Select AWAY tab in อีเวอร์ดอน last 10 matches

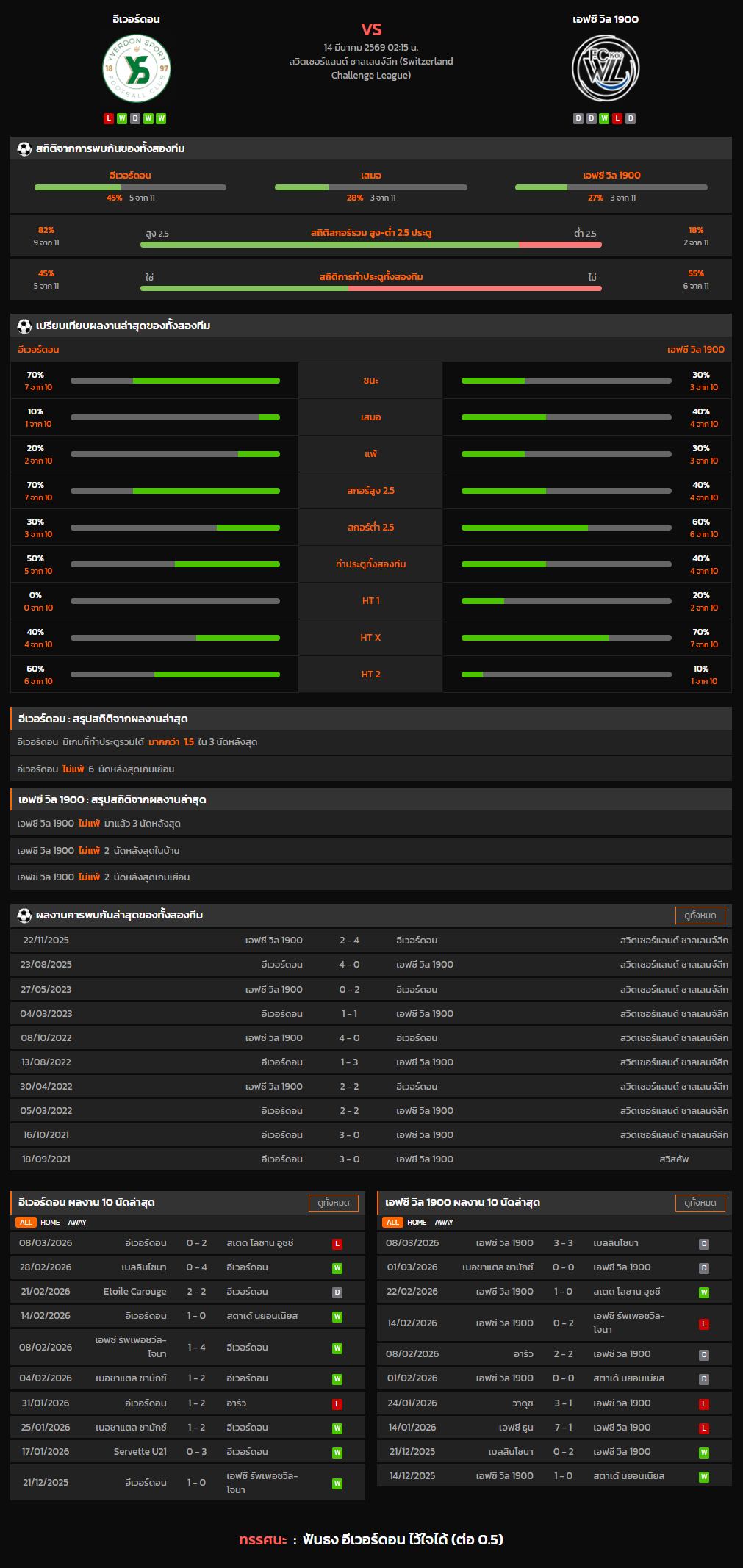pyautogui.click(x=77, y=1223)
